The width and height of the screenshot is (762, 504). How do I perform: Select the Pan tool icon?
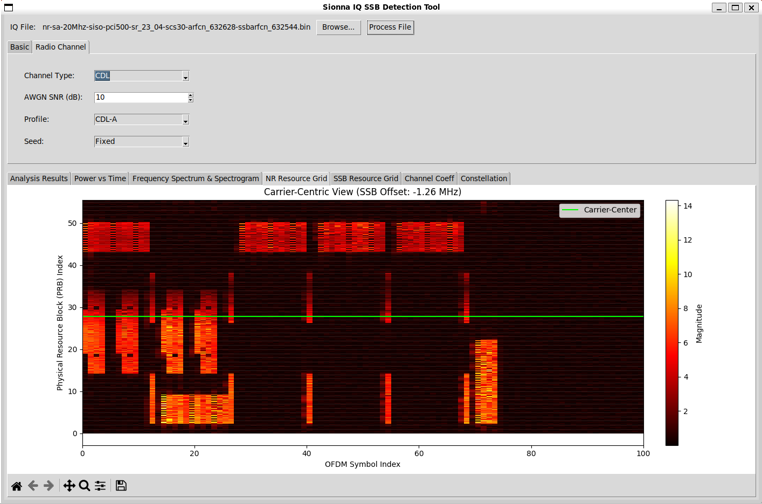click(x=69, y=486)
